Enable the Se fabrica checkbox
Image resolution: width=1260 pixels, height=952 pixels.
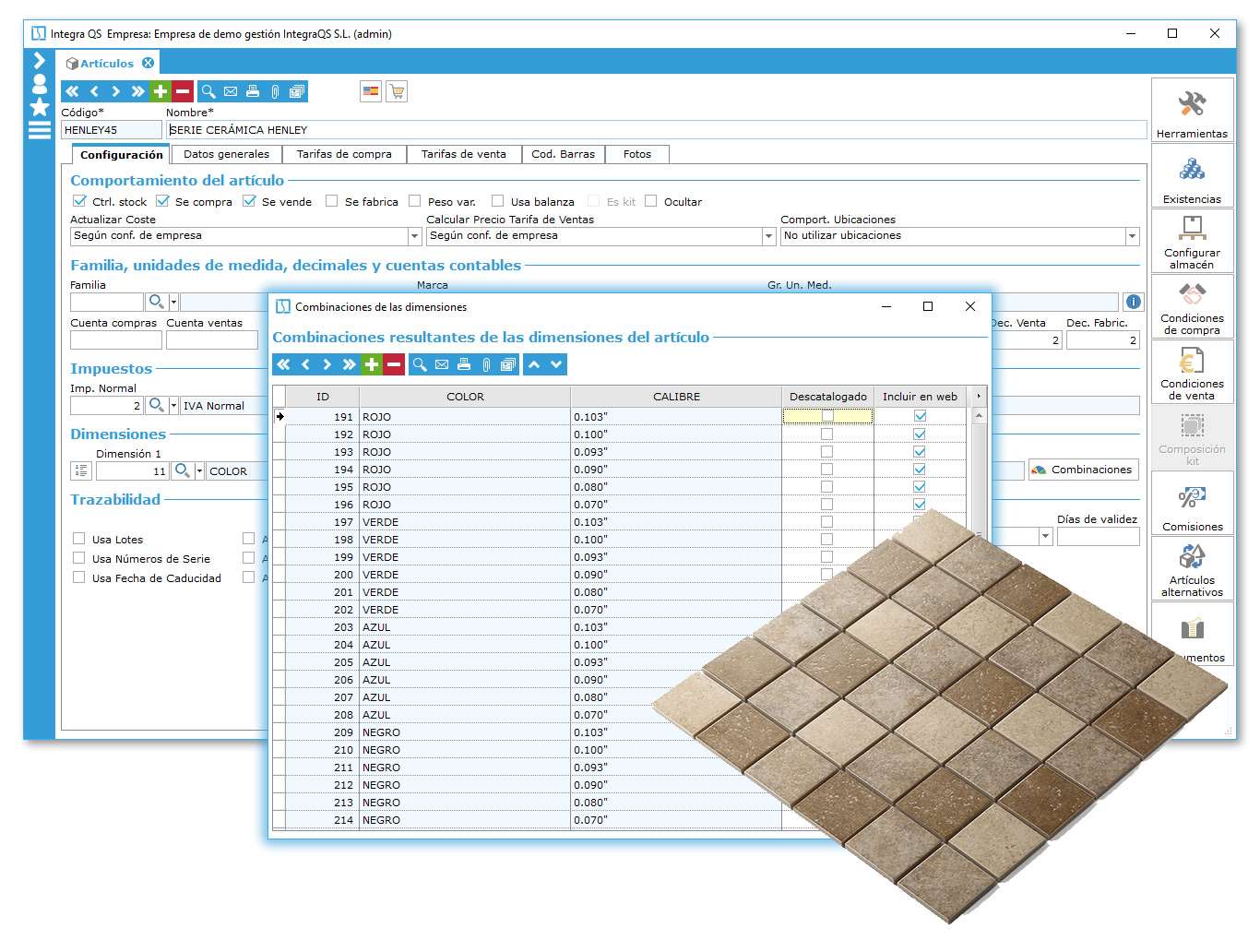point(332,201)
